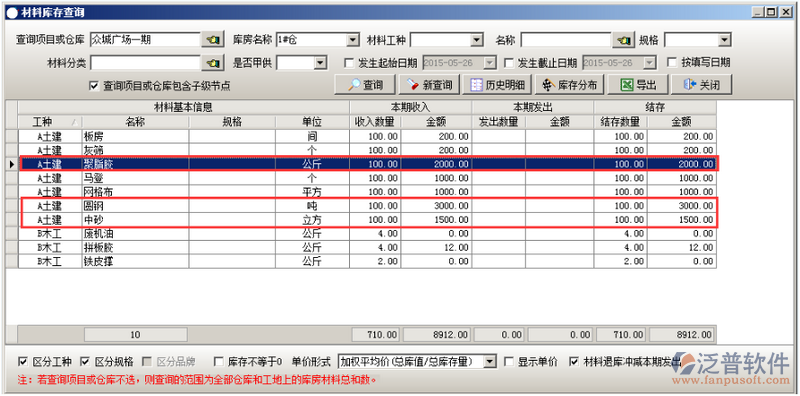Open 库存分布 stock distribution
This screenshot has height=396, width=800.
(569, 85)
